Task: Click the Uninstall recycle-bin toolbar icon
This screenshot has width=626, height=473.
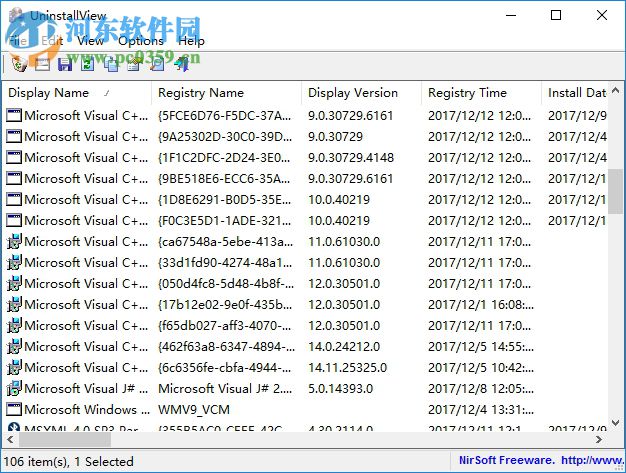Action: 19,64
